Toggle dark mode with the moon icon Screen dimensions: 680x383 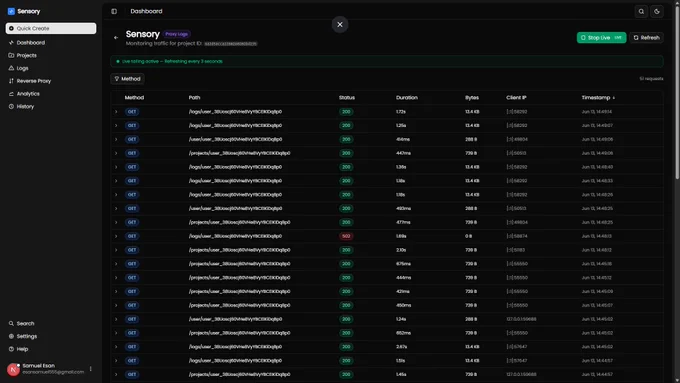click(x=657, y=12)
